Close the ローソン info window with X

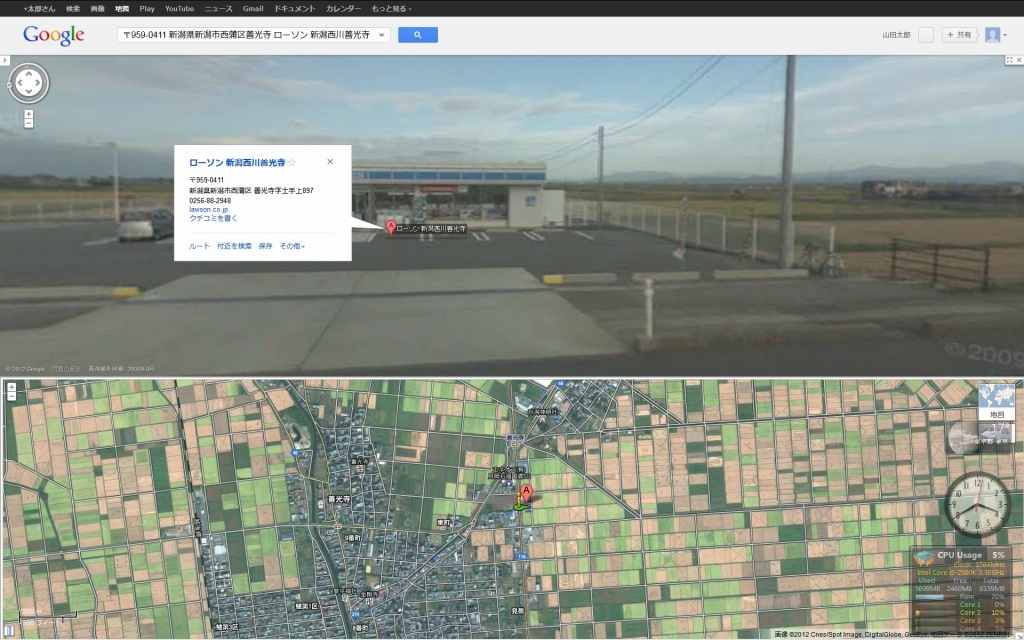pos(330,161)
